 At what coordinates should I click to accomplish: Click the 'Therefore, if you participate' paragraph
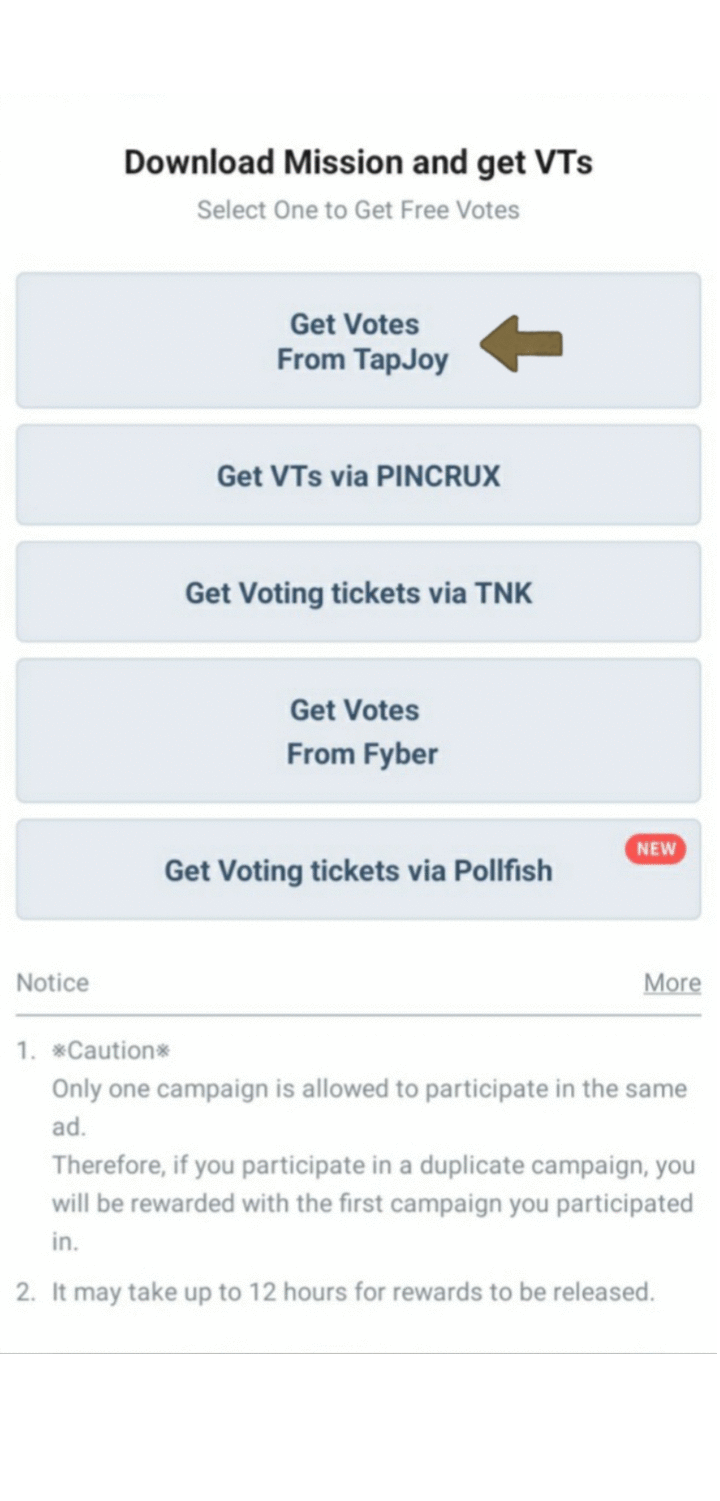pyautogui.click(x=372, y=1184)
